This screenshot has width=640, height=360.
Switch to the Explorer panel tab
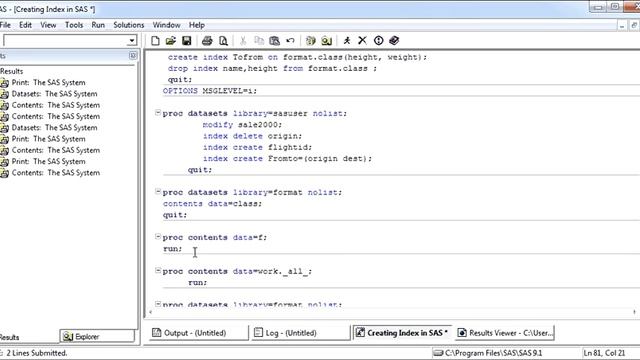coord(97,336)
